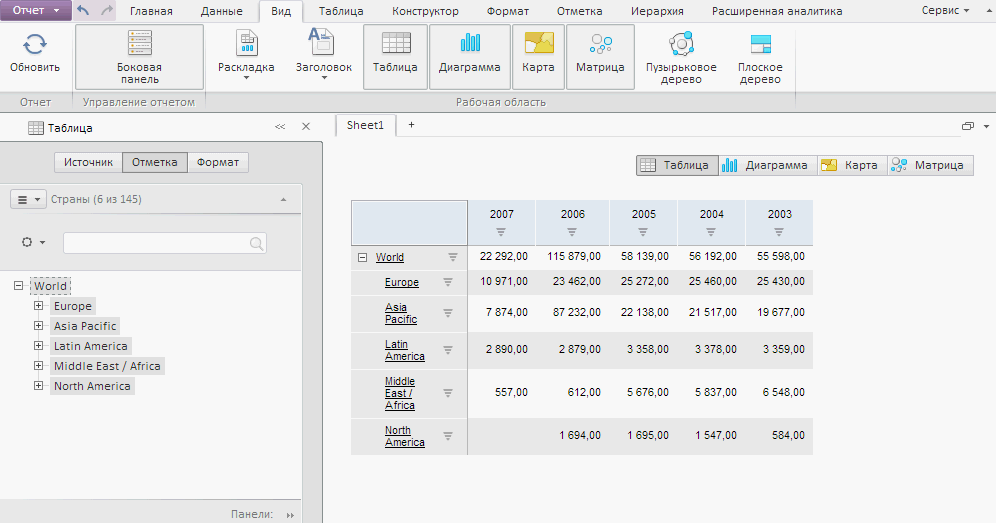The width and height of the screenshot is (996, 523).
Task: Click the Диаграмма button above the table
Action: click(766, 165)
